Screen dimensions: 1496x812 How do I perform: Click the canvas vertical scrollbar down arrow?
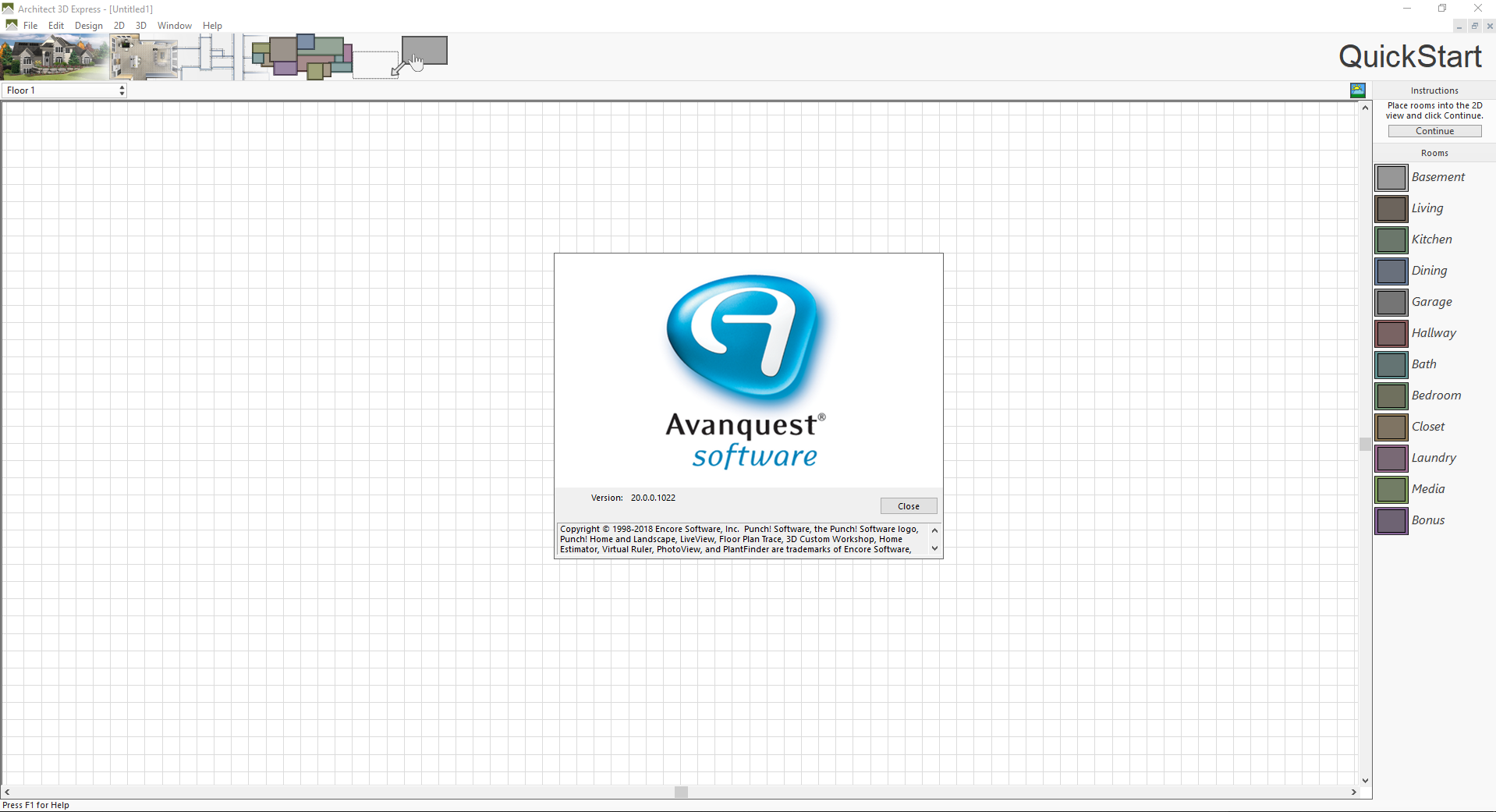(x=1365, y=780)
